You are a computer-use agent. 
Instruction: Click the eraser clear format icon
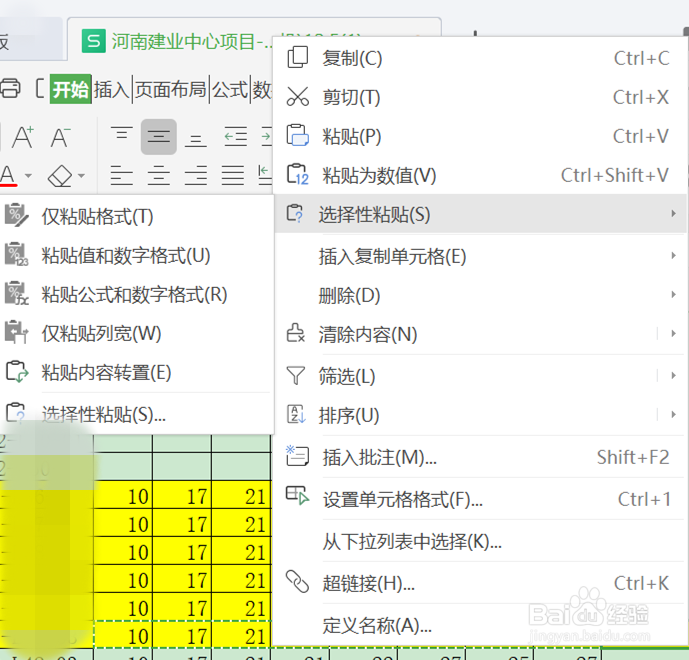point(60,176)
